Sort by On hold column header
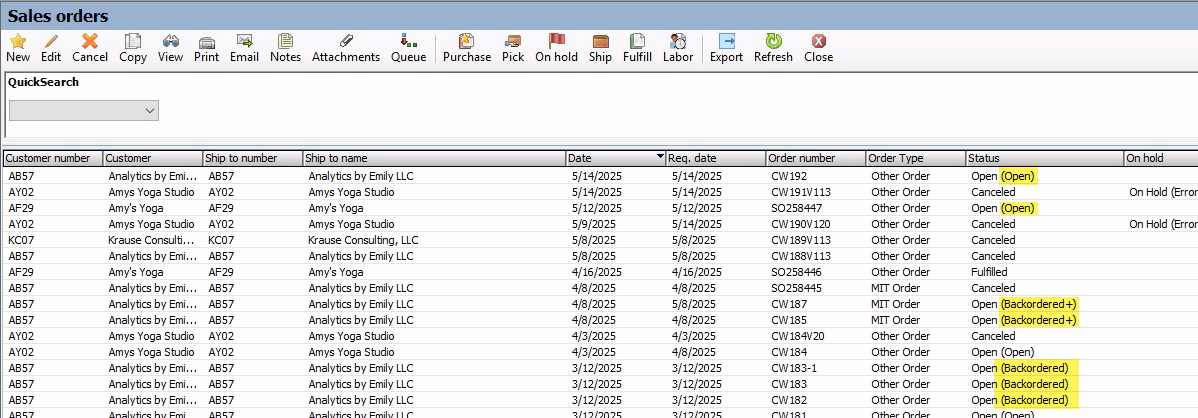 tap(1160, 158)
